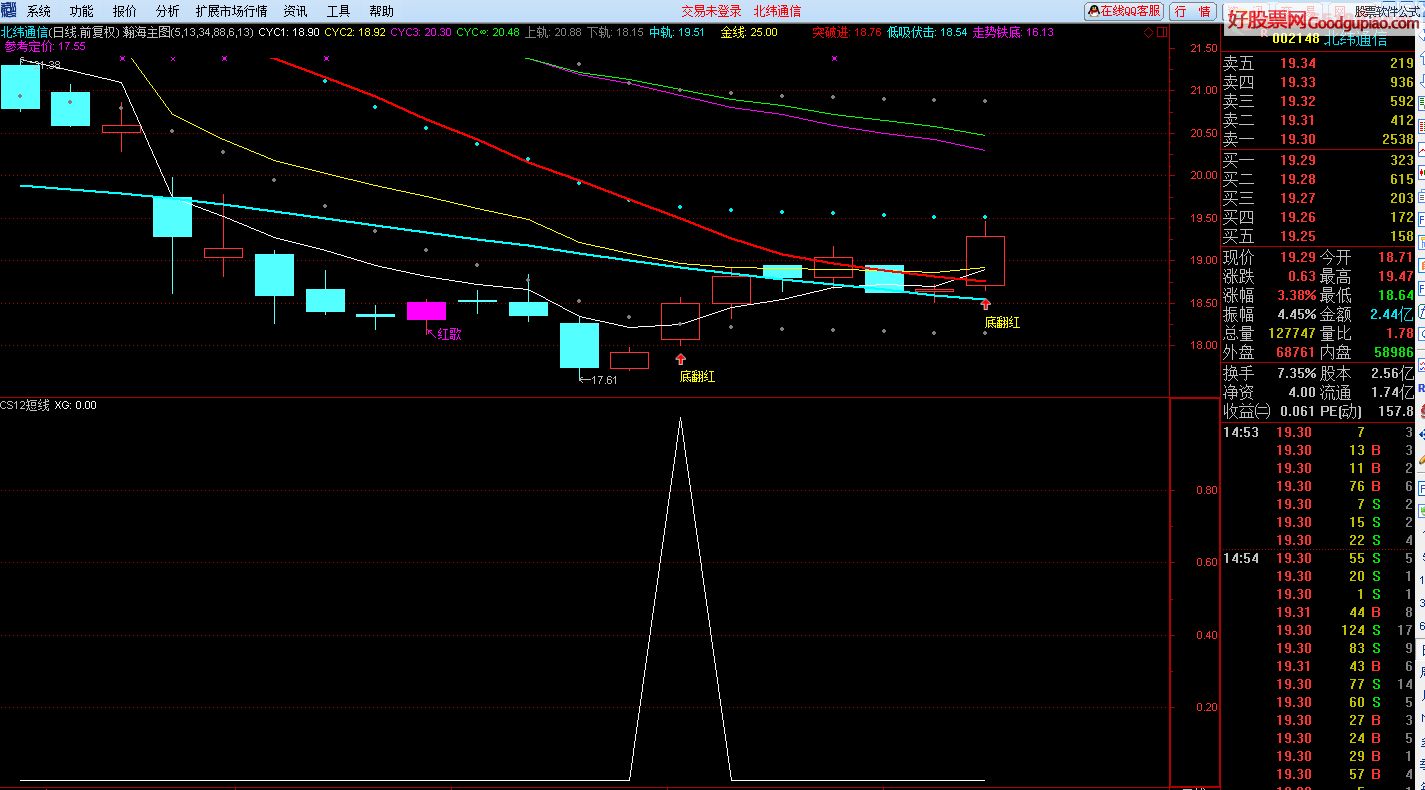
Task: Click the 买一 19.29 order row
Action: point(1319,160)
